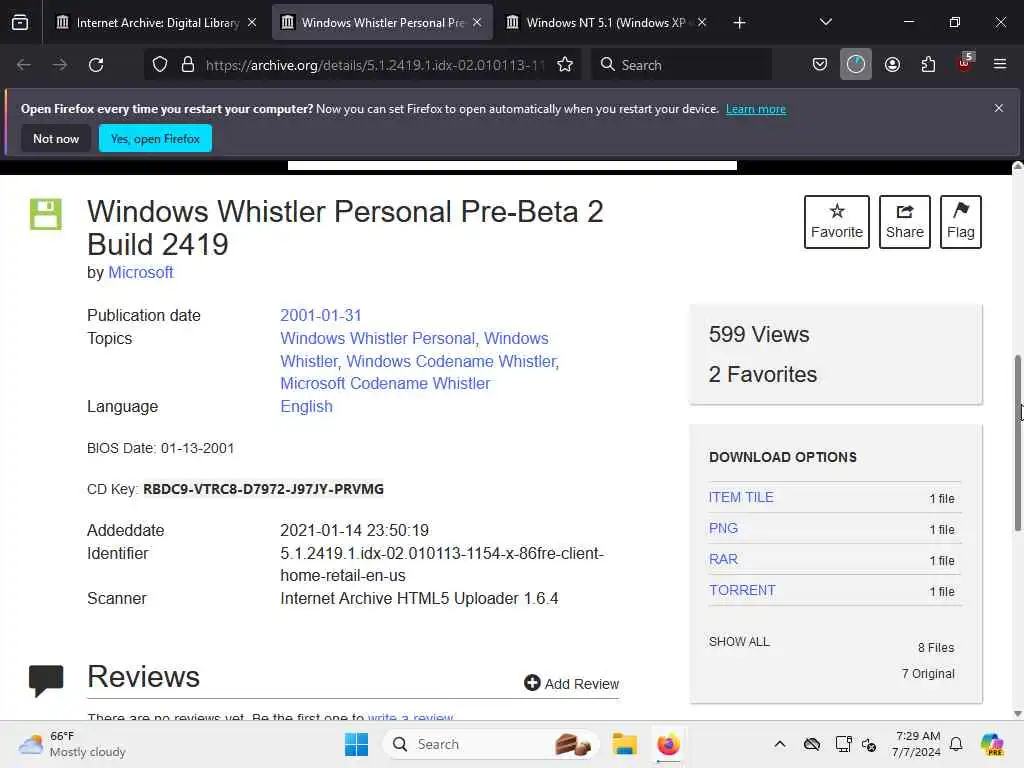This screenshot has height=768, width=1024.
Task: Open a new browser tab
Action: click(739, 23)
